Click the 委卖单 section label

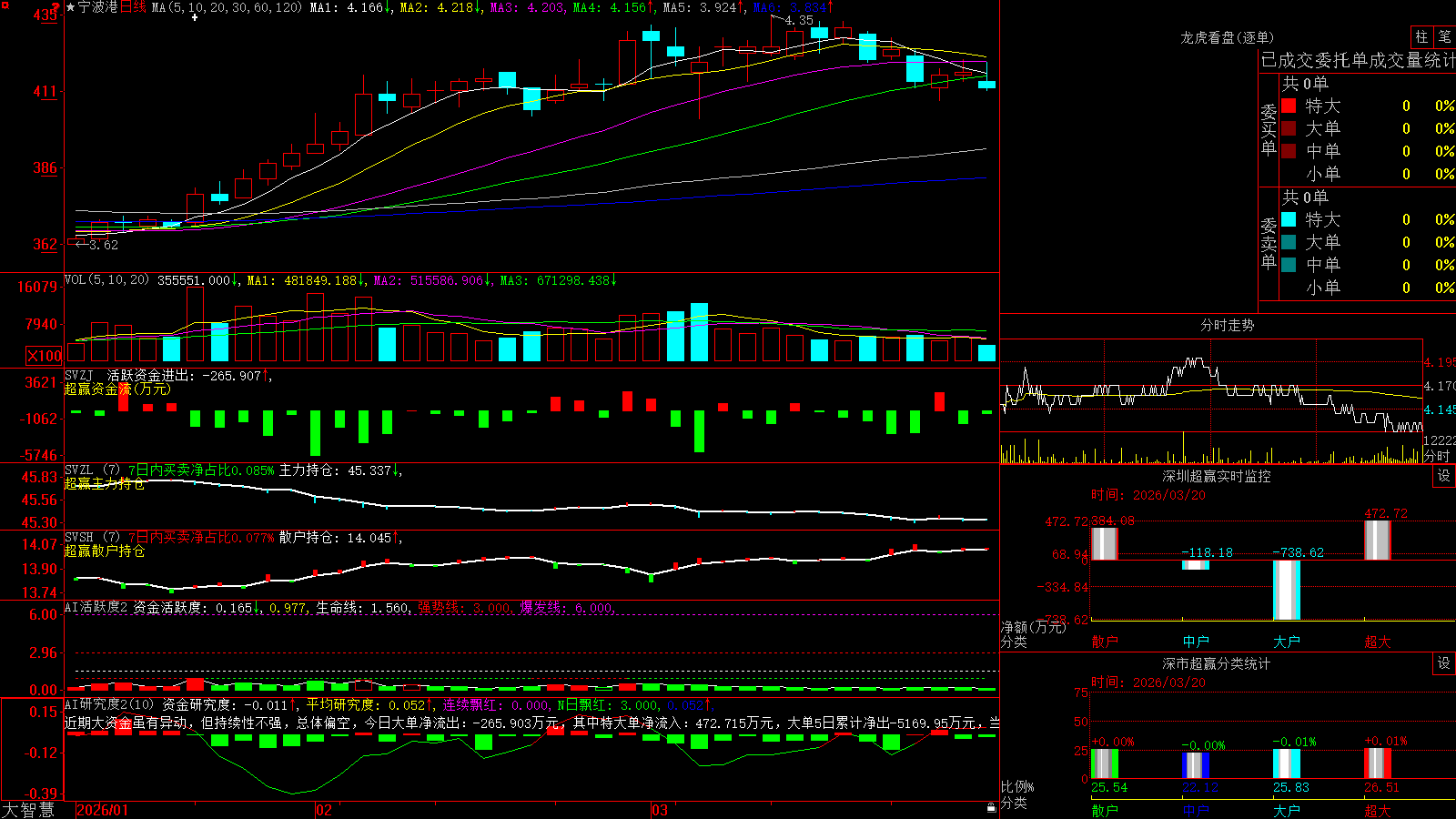1269,243
